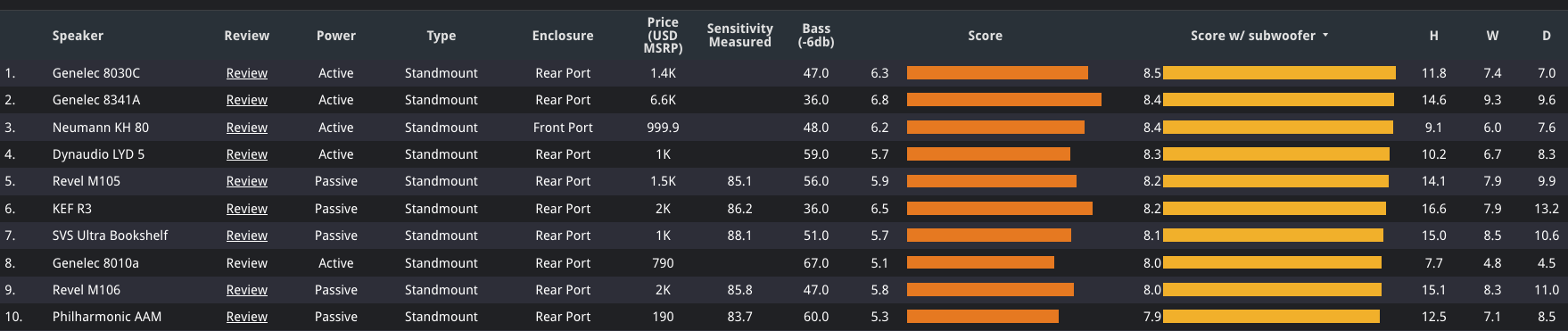The width and height of the screenshot is (1568, 331).
Task: Open the Philharmonic AAM review link
Action: click(x=247, y=317)
